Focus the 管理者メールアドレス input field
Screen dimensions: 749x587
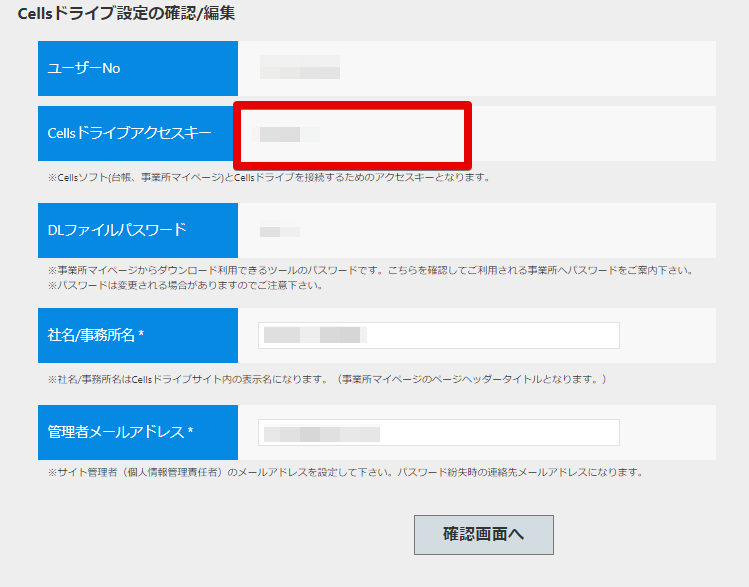pyautogui.click(x=439, y=432)
